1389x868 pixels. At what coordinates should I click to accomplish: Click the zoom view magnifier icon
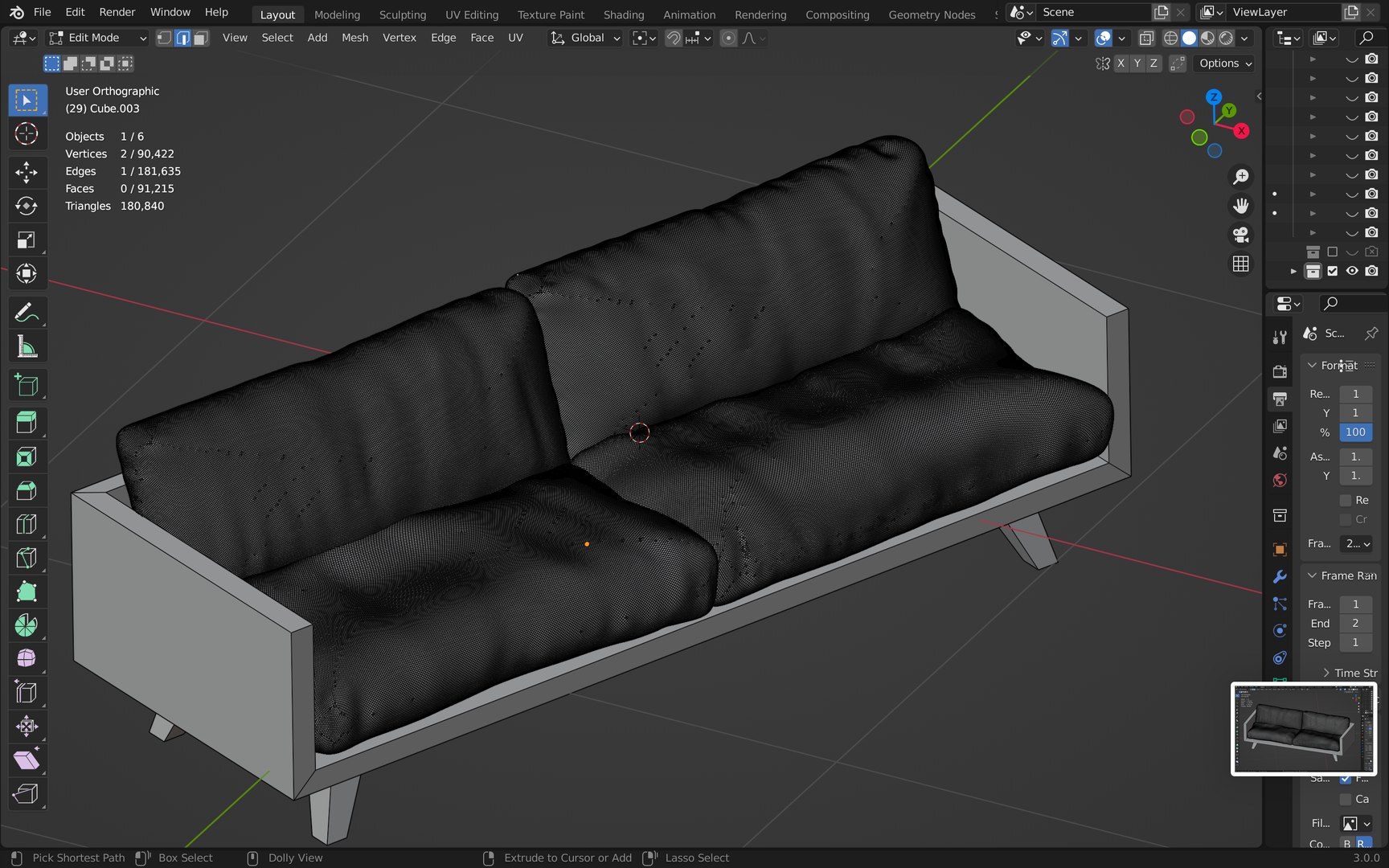coord(1241,177)
